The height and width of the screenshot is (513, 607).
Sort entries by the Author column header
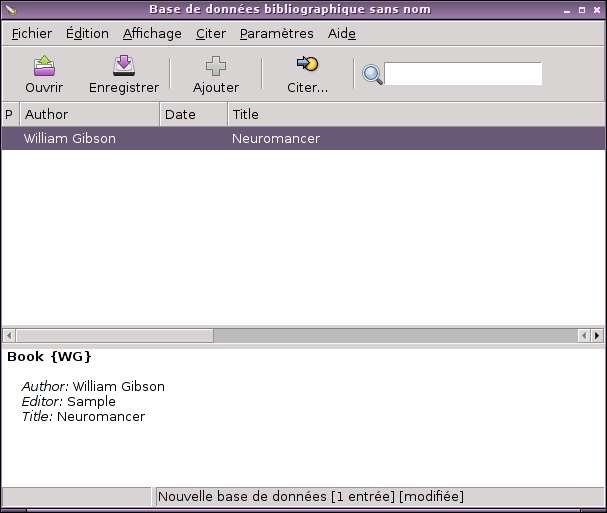(x=90, y=115)
